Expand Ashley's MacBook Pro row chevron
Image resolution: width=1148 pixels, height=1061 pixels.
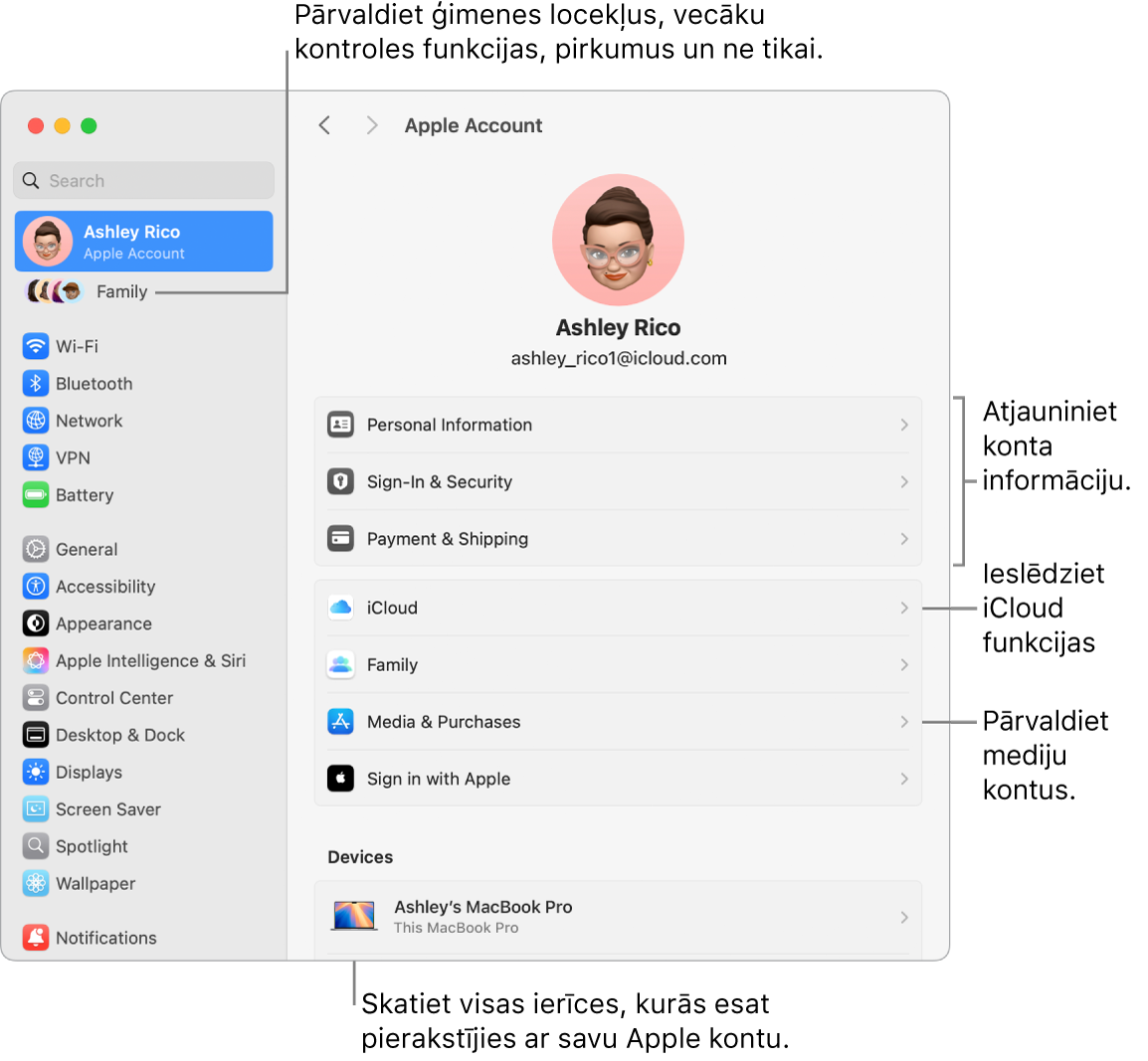click(904, 918)
